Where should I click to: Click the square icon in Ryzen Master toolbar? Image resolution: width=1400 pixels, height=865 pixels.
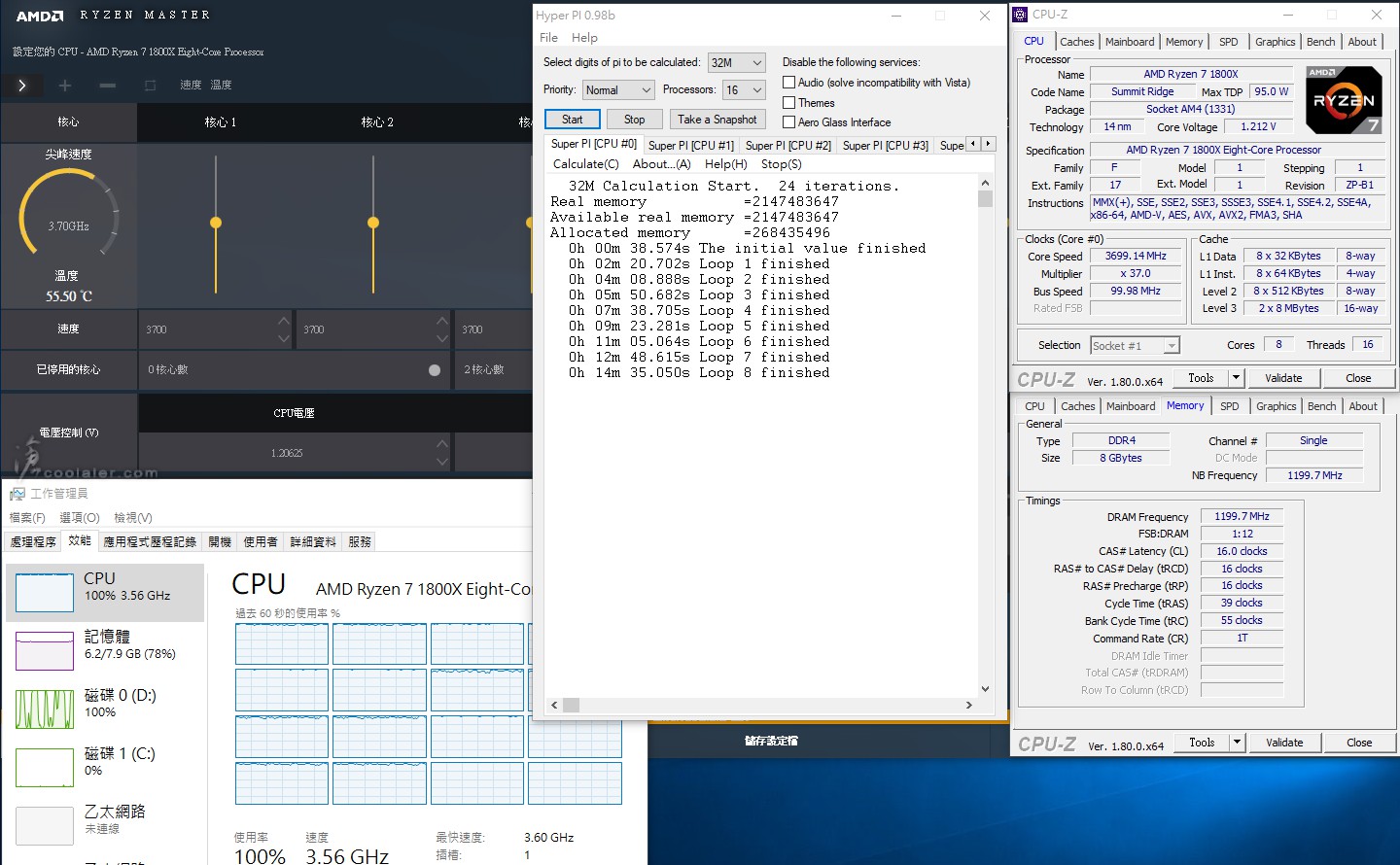151,86
